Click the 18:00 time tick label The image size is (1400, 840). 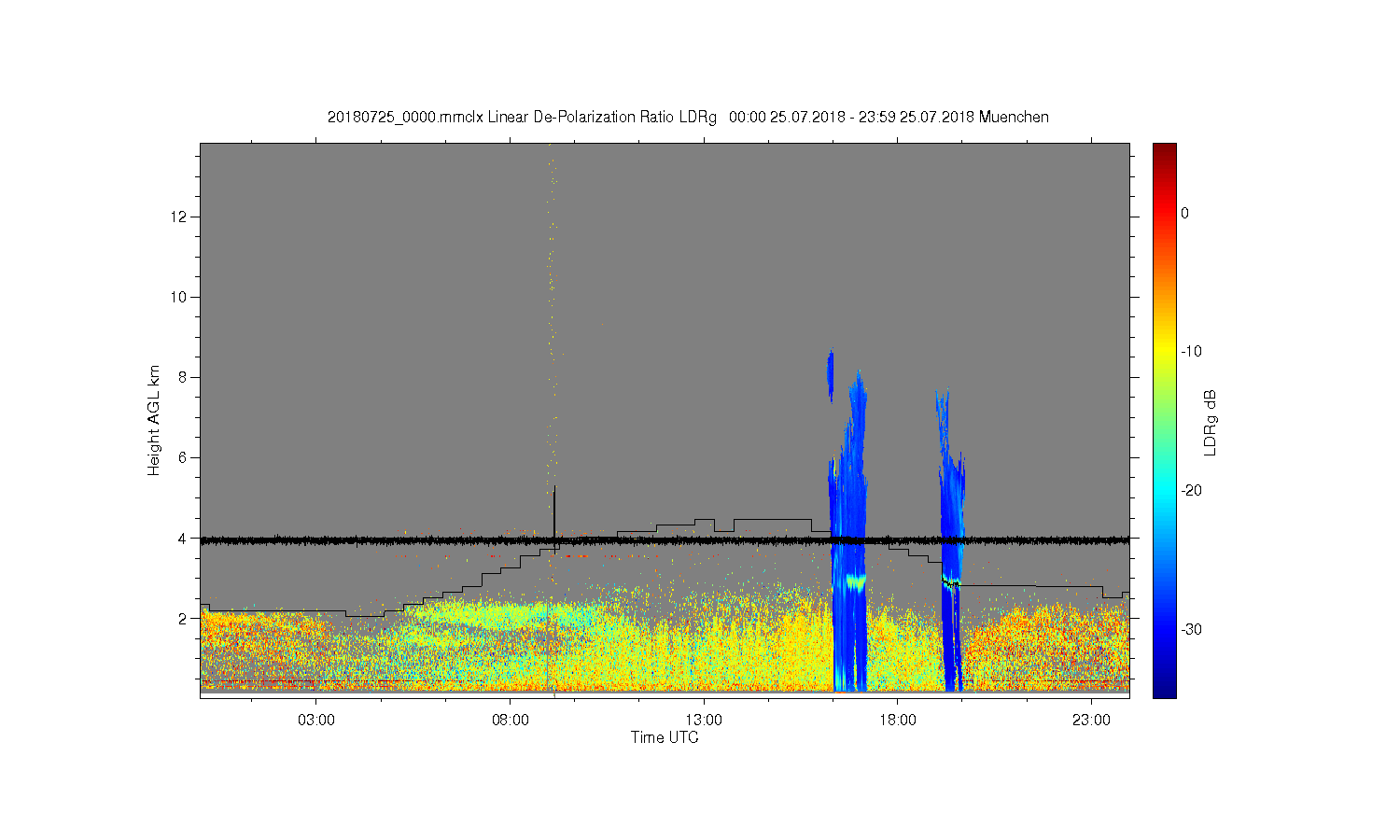pyautogui.click(x=898, y=721)
